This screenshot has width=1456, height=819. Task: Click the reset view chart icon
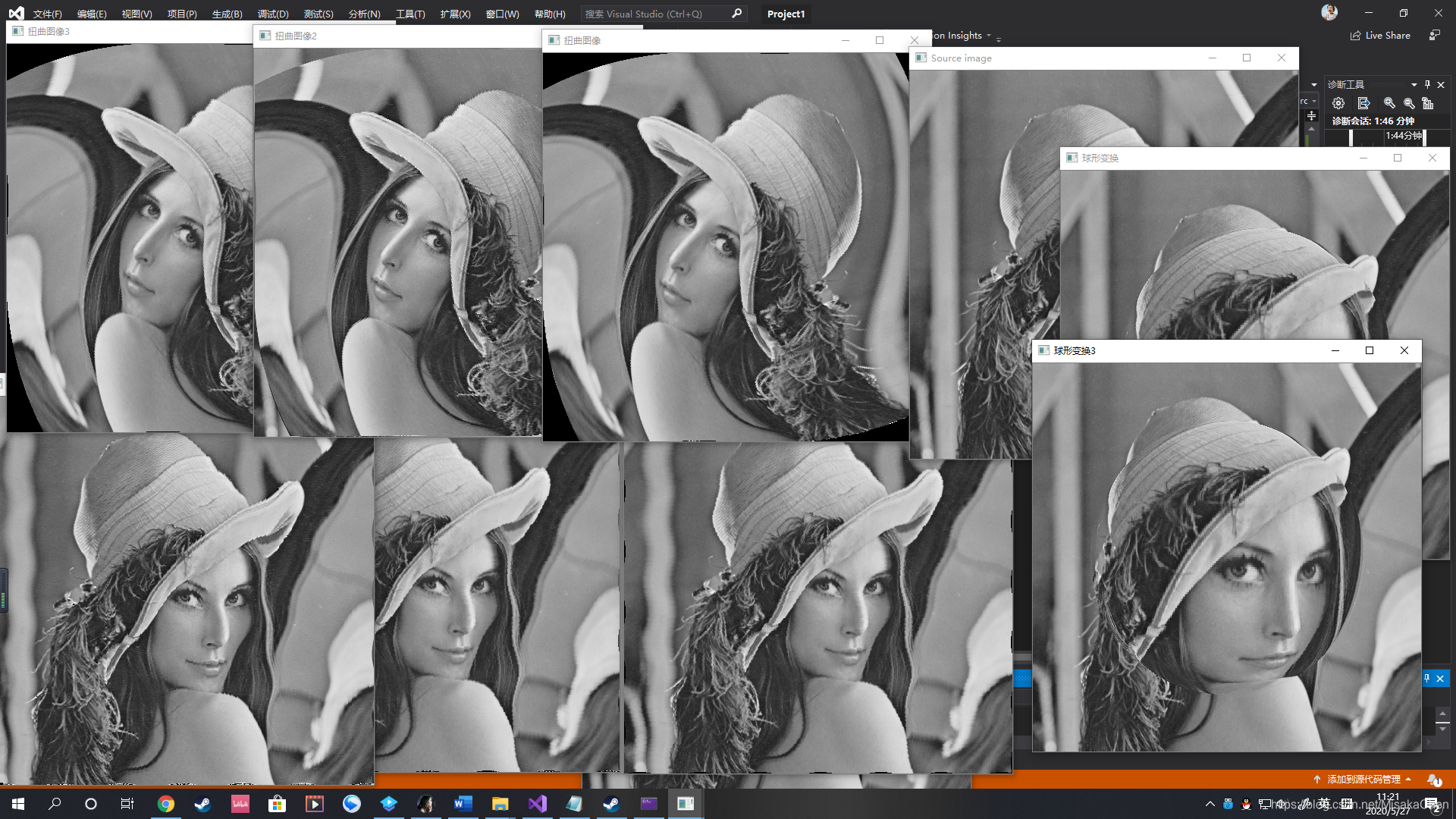(1428, 103)
